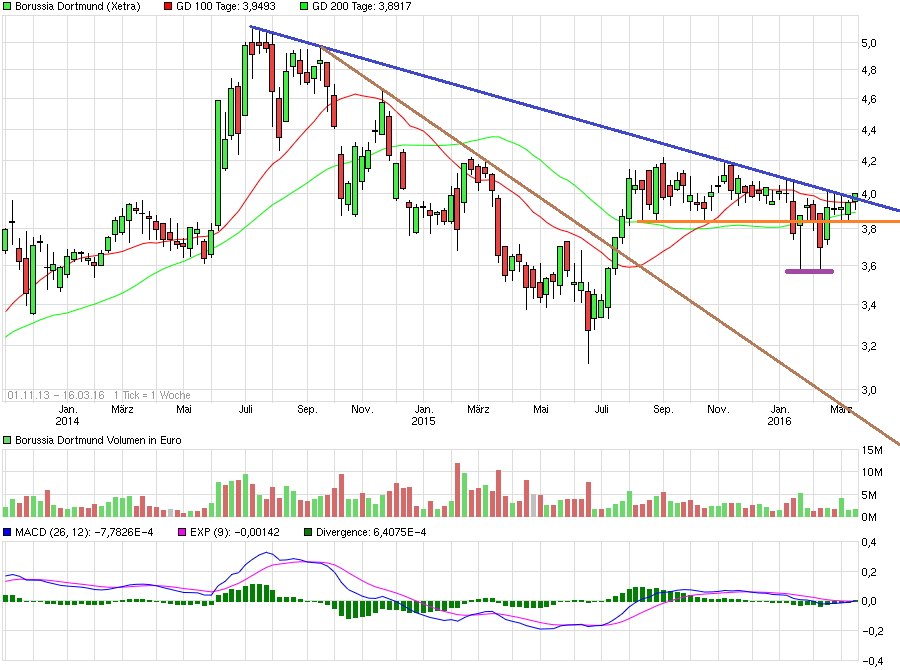This screenshot has width=900, height=670.
Task: Click the 4,6 price axis label
Action: point(869,99)
